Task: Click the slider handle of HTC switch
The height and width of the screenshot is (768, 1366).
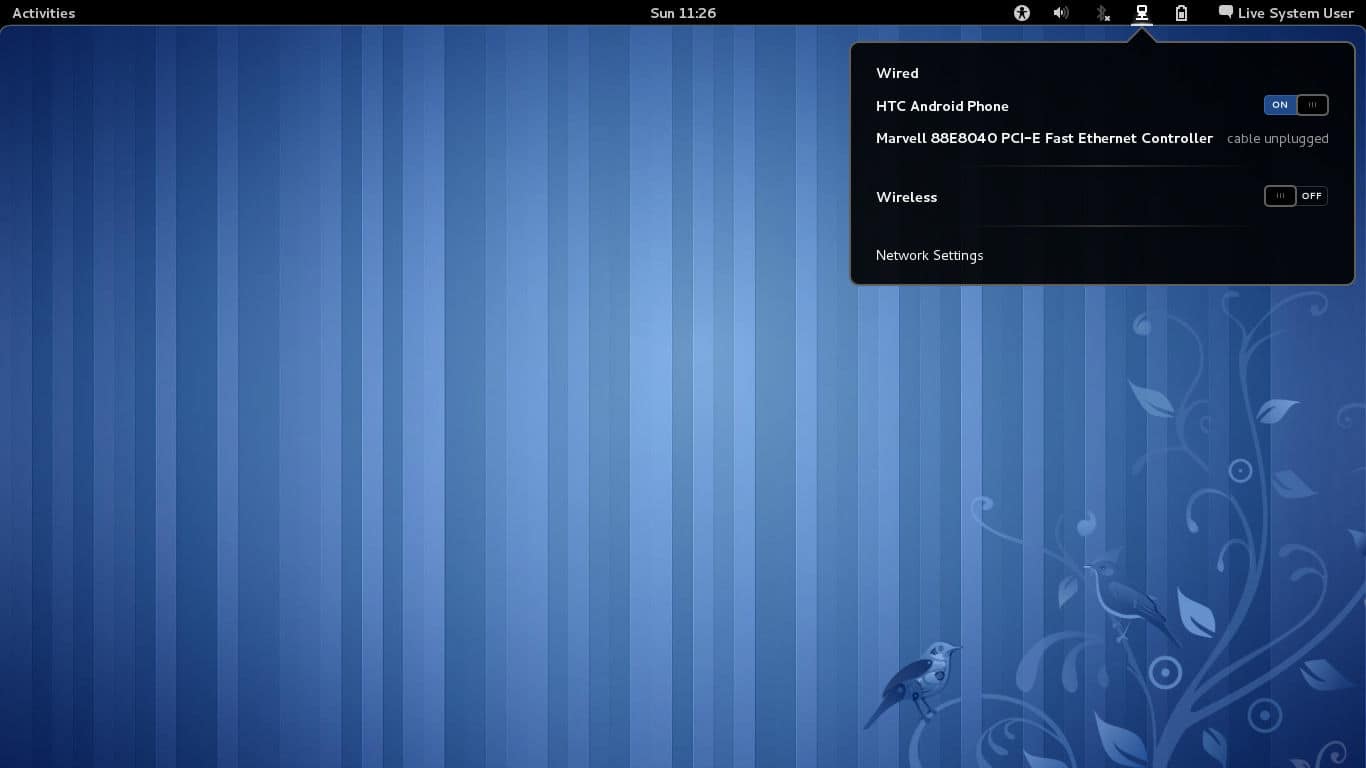Action: coord(1312,105)
